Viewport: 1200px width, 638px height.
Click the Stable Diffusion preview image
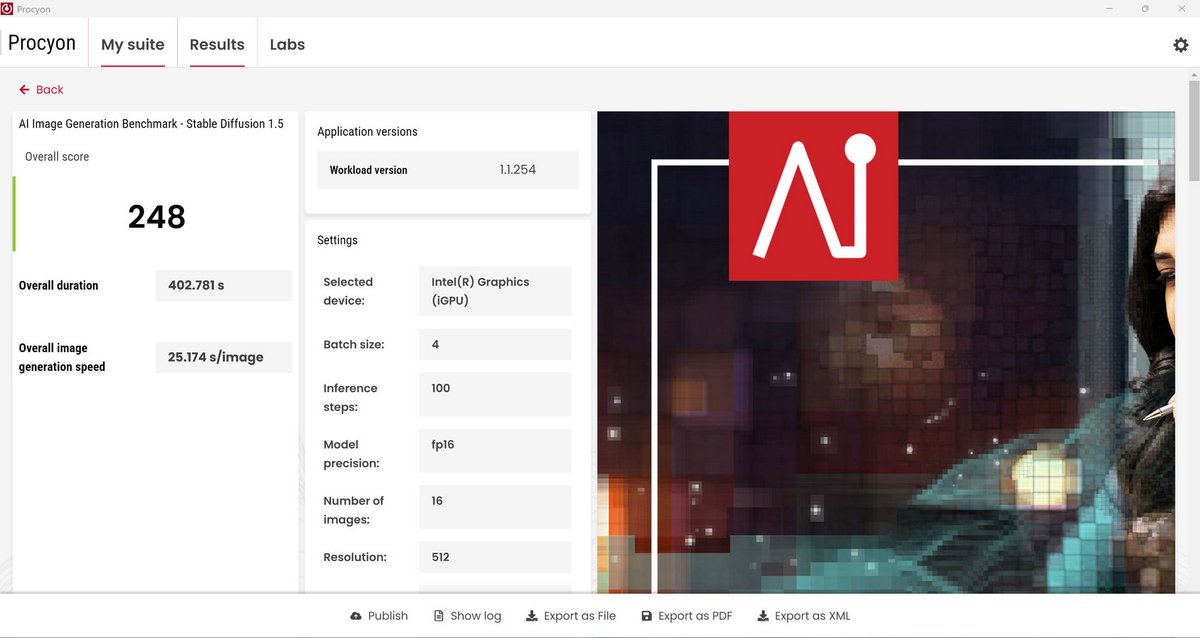[x=886, y=352]
